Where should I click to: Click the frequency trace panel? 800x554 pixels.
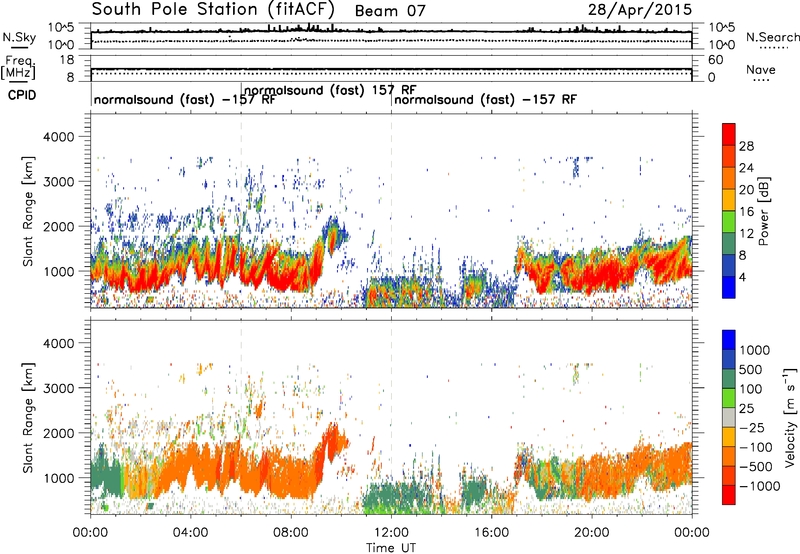coord(391,68)
